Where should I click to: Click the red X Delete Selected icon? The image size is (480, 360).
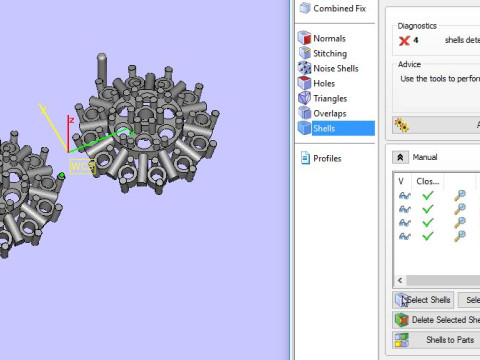pyautogui.click(x=402, y=320)
